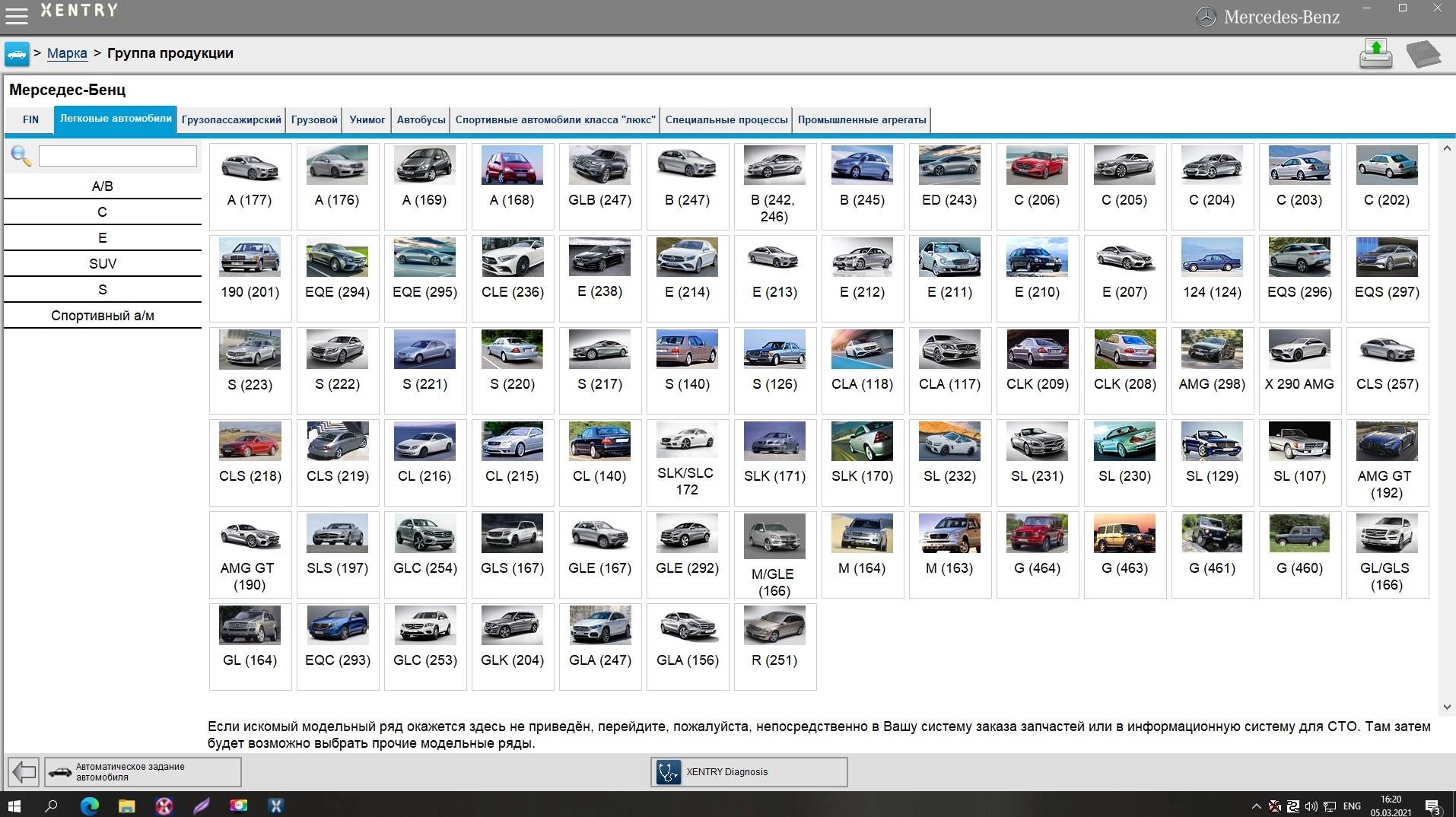This screenshot has height=817, width=1456.
Task: Open File Explorer from the taskbar
Action: 126,805
